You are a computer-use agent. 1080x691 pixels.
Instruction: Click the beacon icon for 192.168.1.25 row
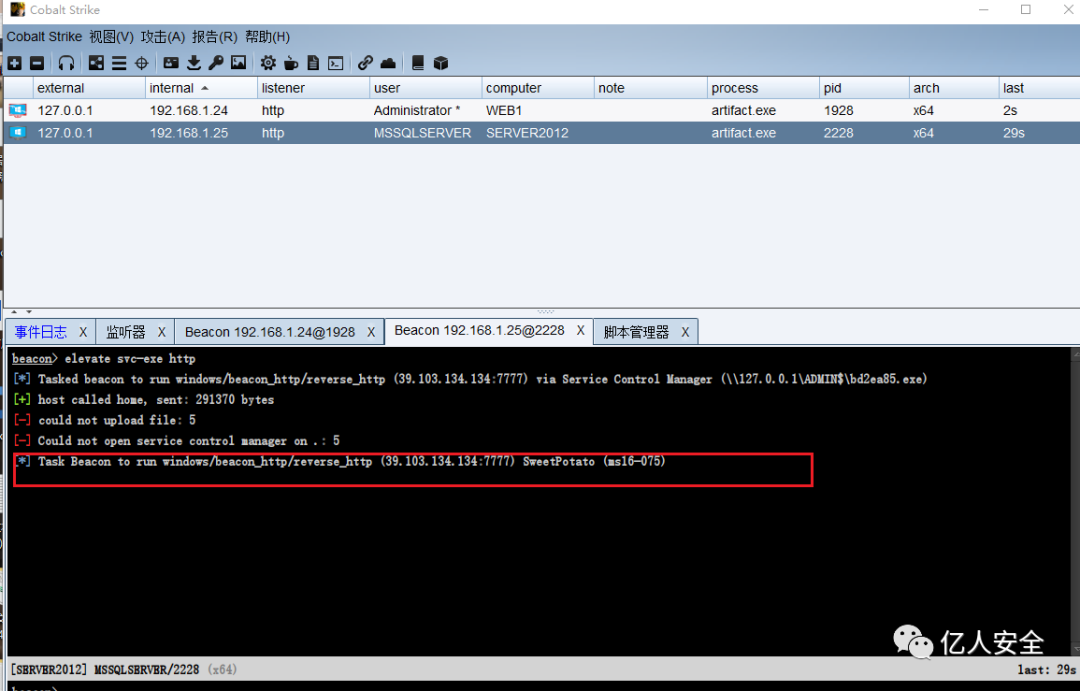(x=18, y=132)
